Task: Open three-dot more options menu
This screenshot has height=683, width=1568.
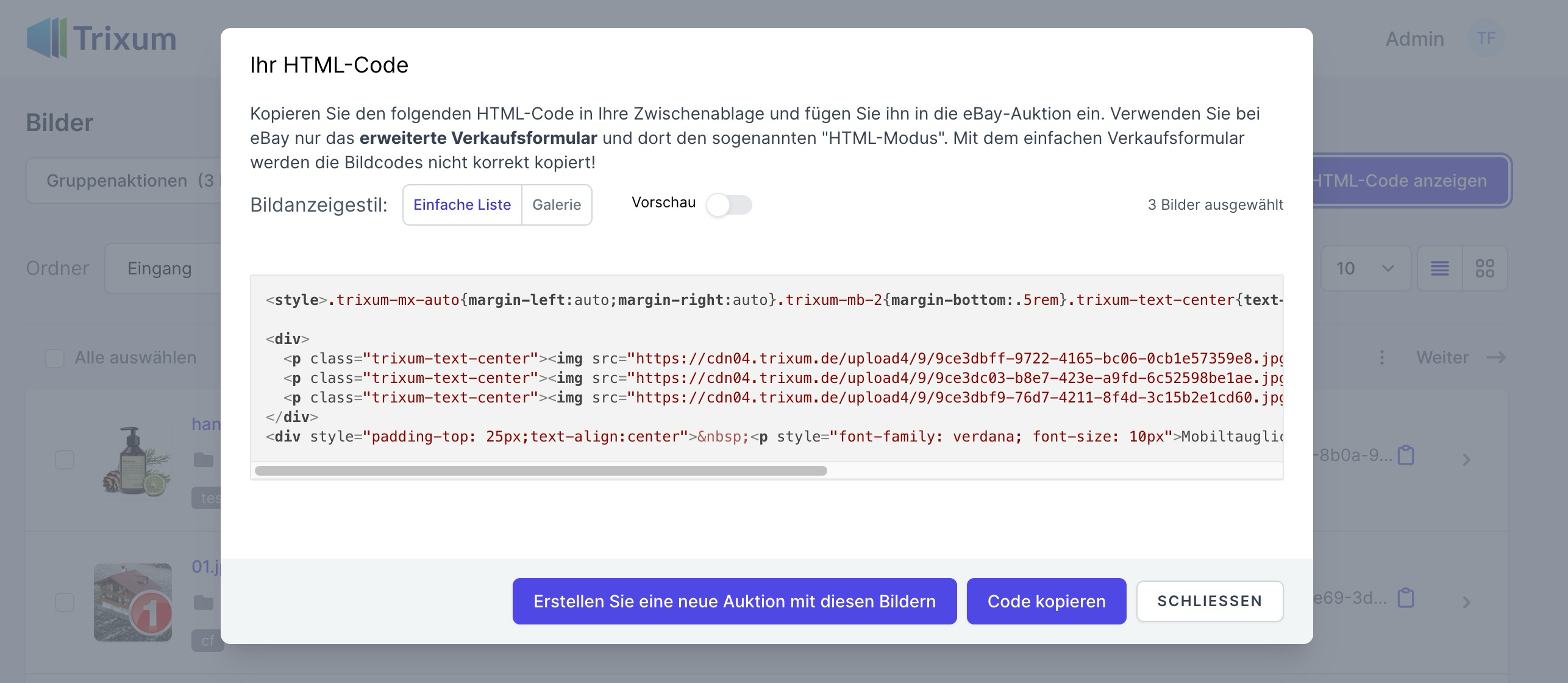Action: tap(1382, 357)
